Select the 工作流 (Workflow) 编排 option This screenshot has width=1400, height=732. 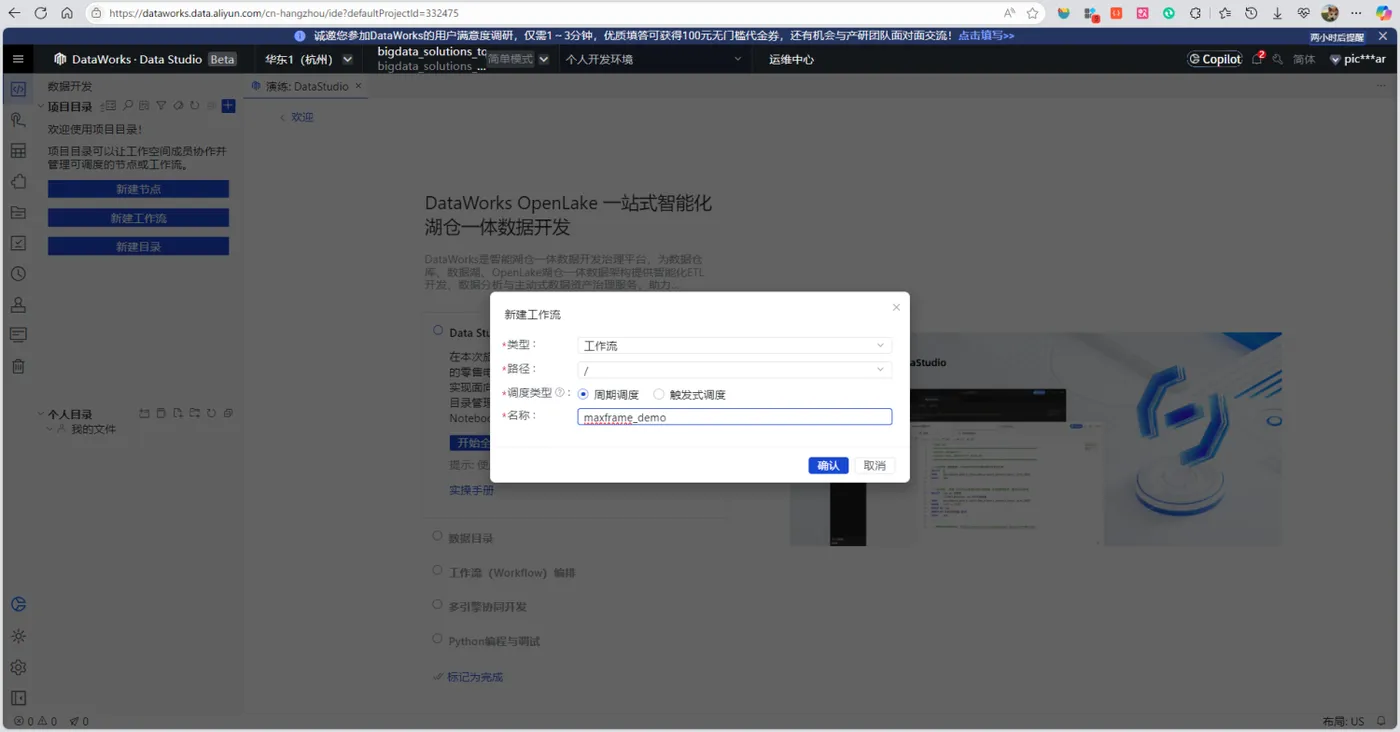437,570
